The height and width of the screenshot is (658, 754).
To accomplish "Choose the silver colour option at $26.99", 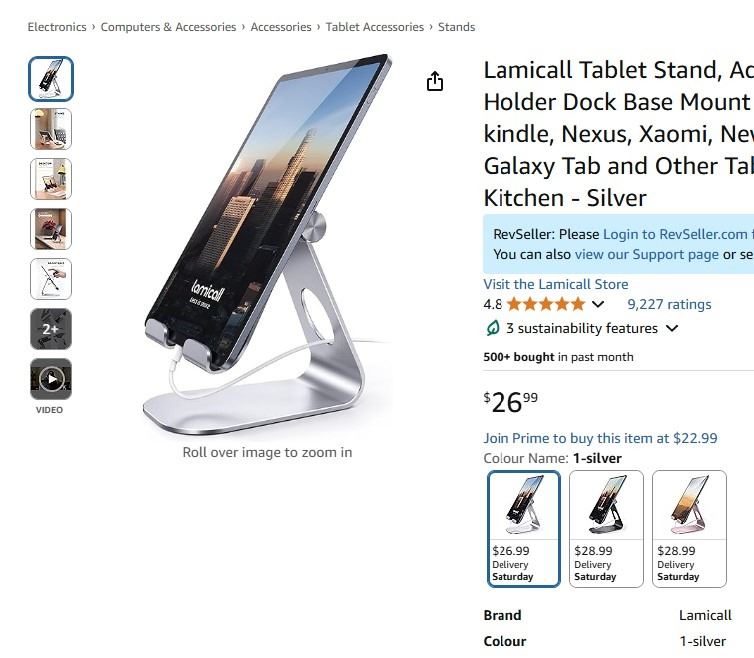I will click(524, 528).
